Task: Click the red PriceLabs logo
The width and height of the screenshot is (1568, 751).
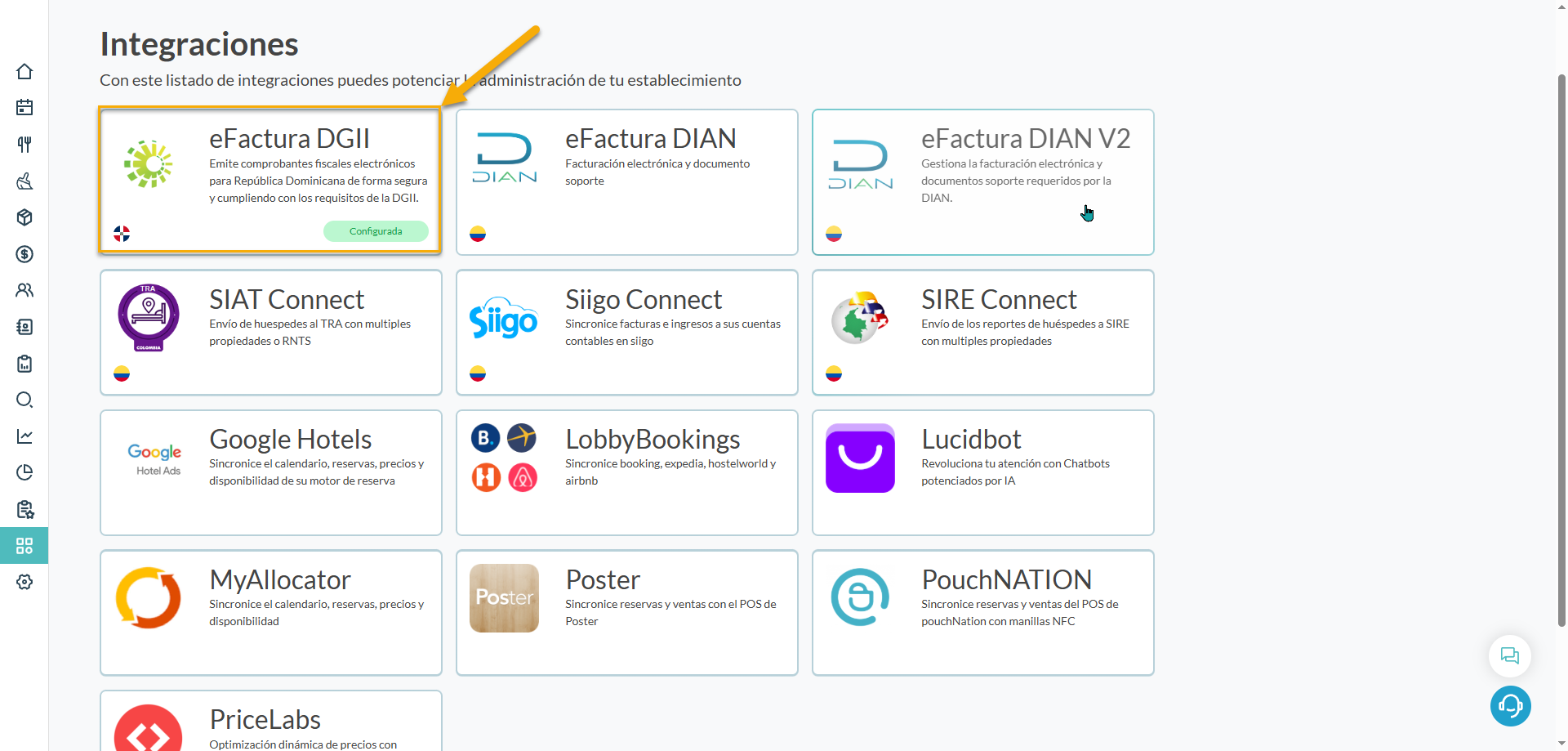Action: click(x=149, y=728)
